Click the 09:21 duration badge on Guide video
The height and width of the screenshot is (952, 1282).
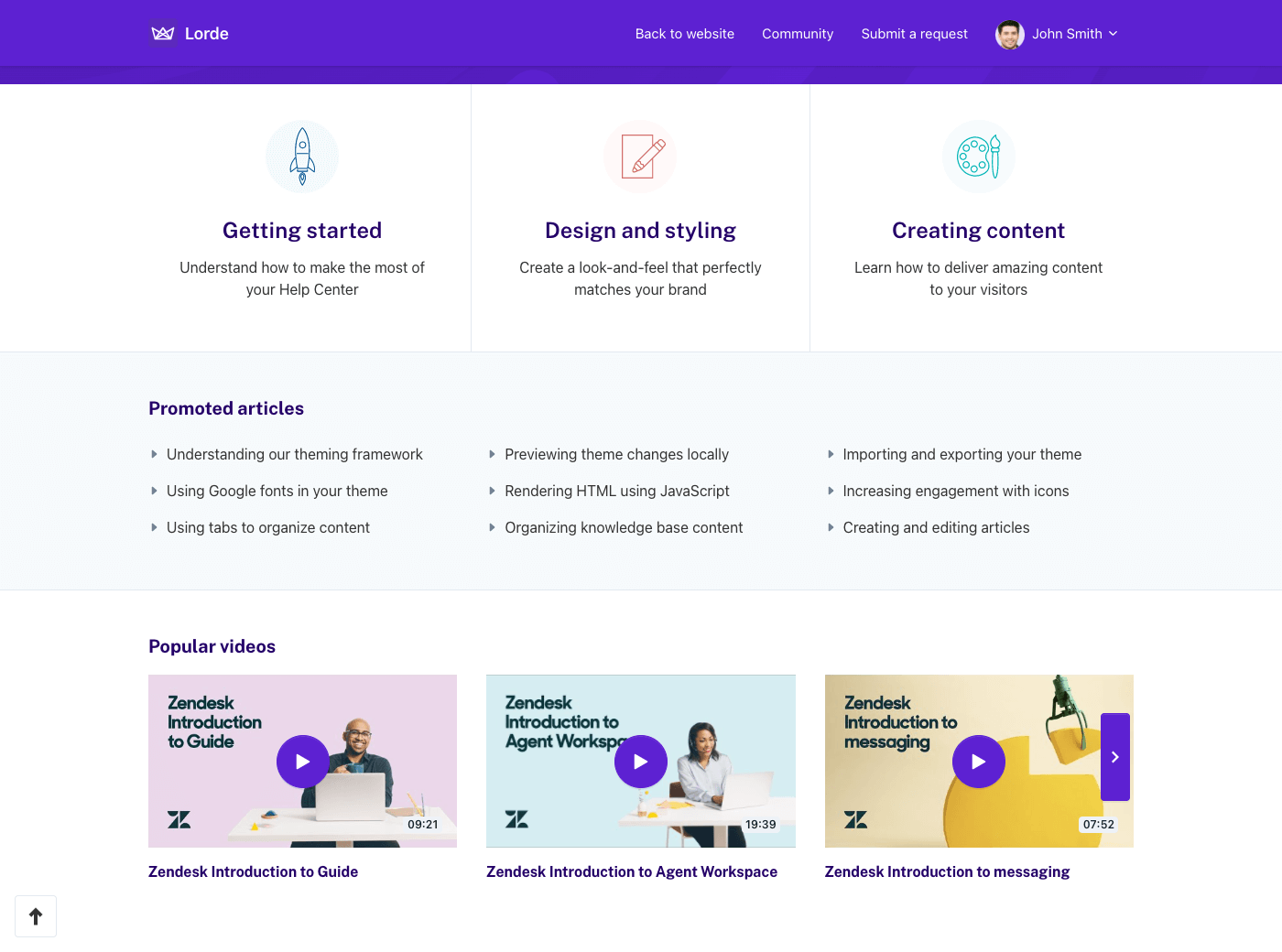423,825
